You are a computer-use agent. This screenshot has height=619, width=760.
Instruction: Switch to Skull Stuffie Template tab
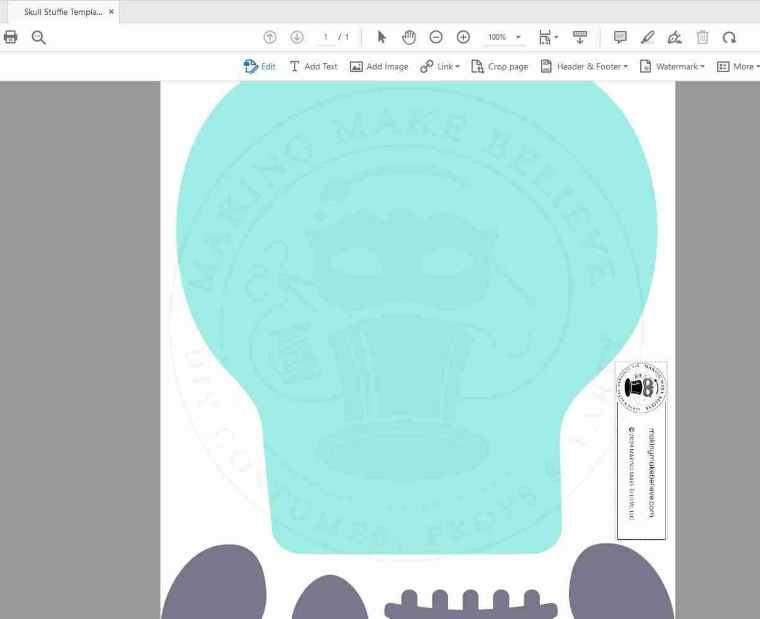tap(62, 12)
